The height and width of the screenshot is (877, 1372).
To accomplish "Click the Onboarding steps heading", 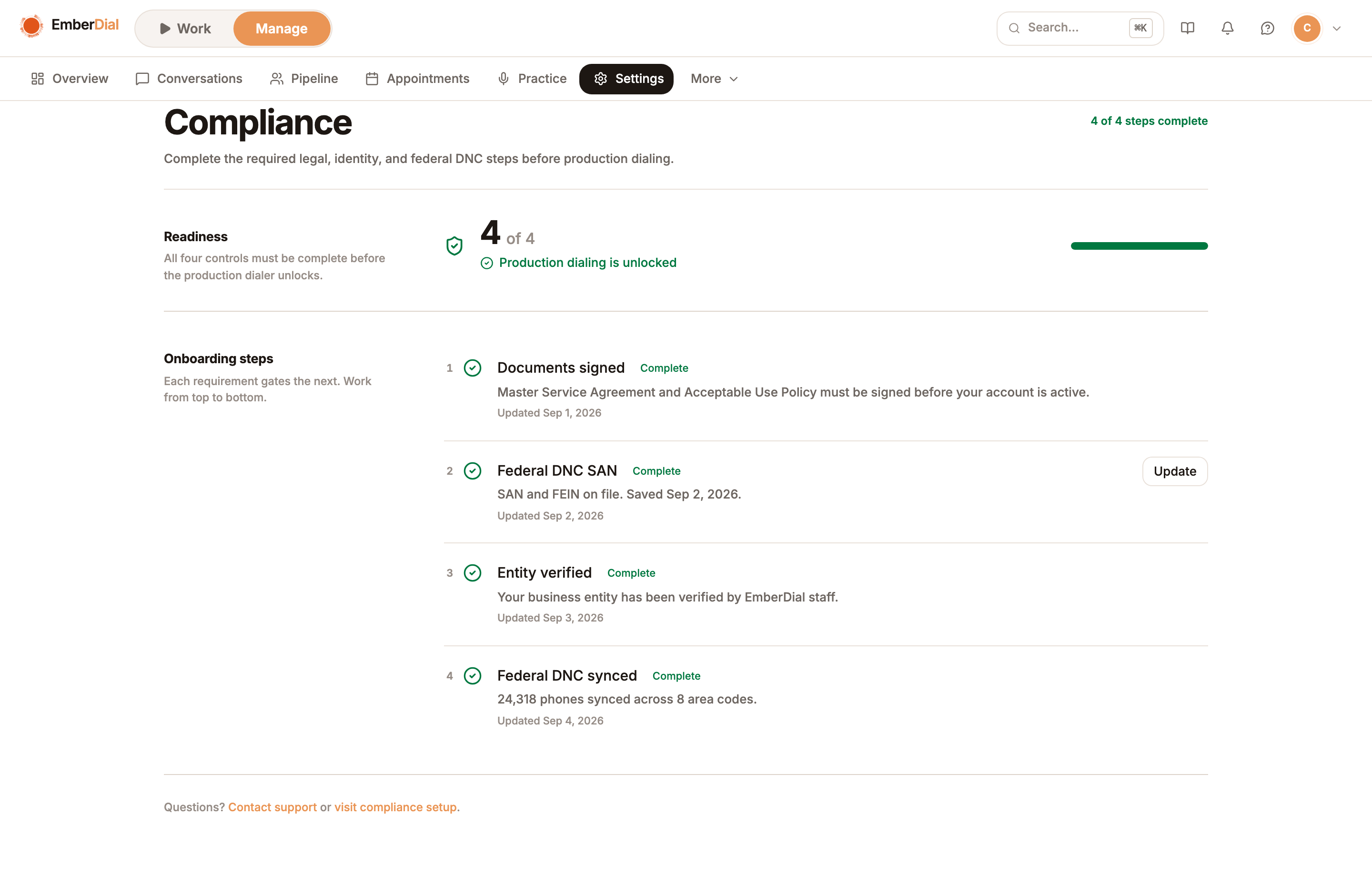I will (x=218, y=358).
